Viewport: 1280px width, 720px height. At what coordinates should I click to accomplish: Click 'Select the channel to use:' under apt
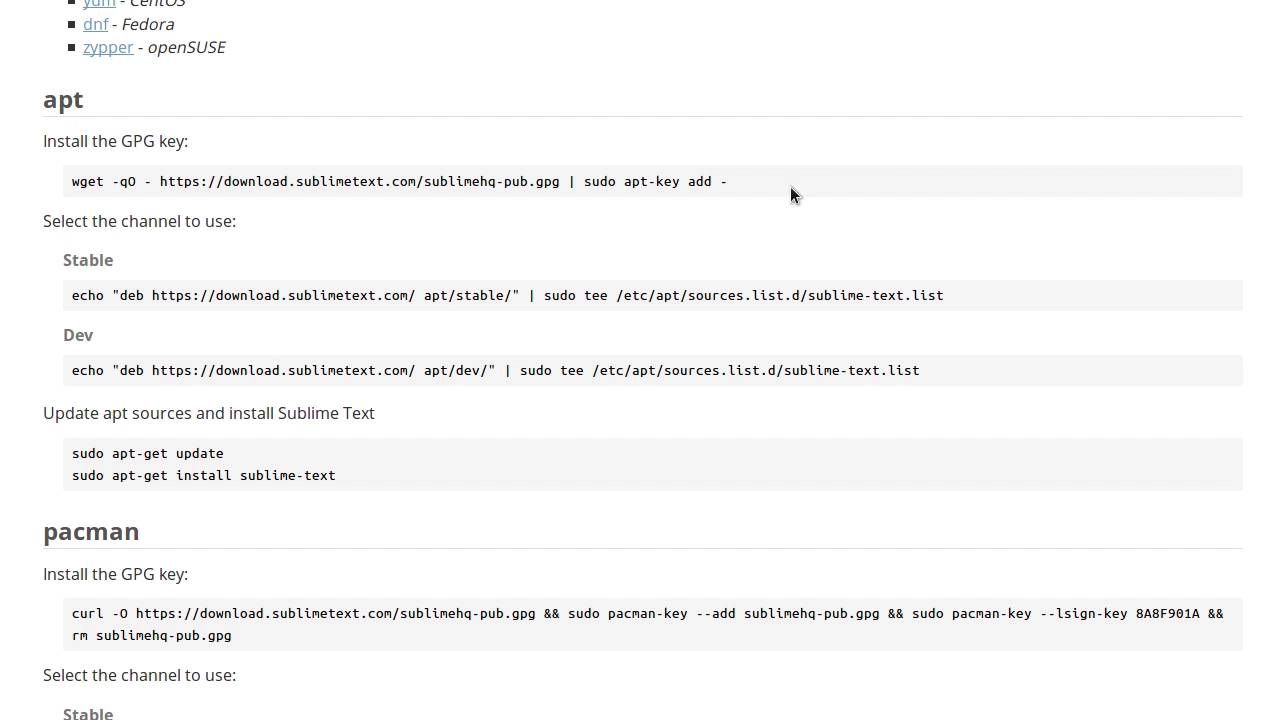[x=139, y=222]
